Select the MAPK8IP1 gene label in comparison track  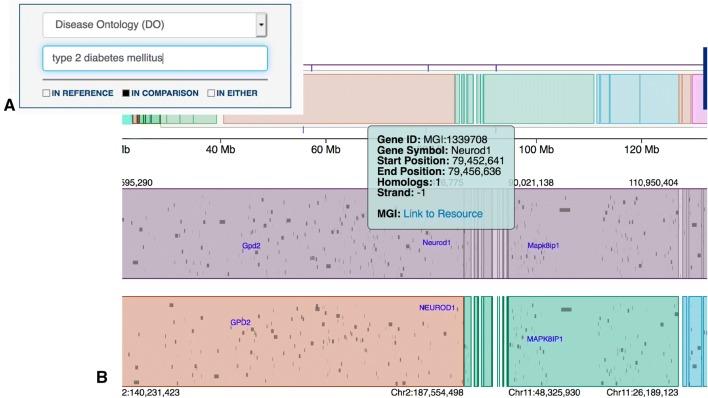(x=545, y=339)
